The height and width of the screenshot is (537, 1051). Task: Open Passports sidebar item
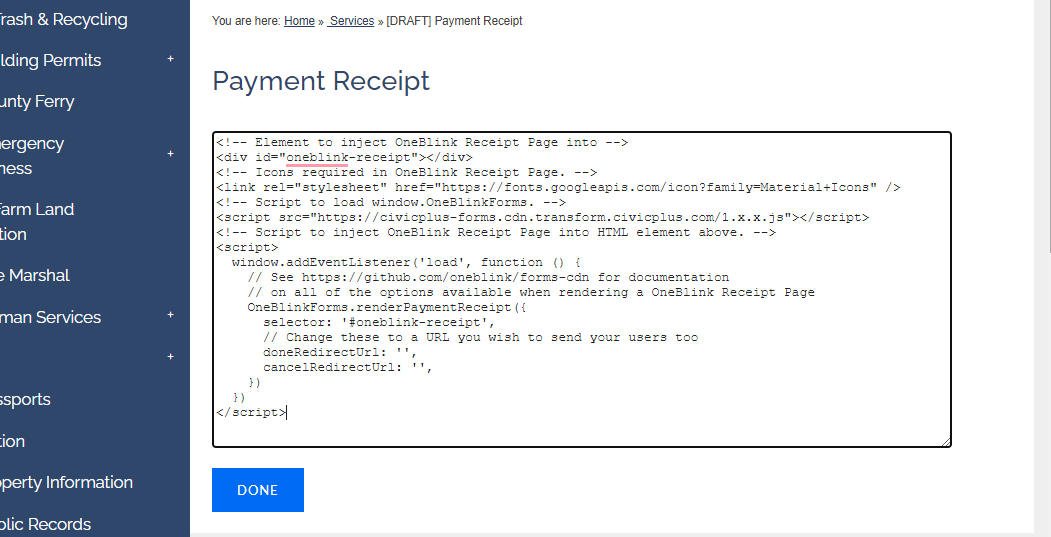tap(25, 400)
